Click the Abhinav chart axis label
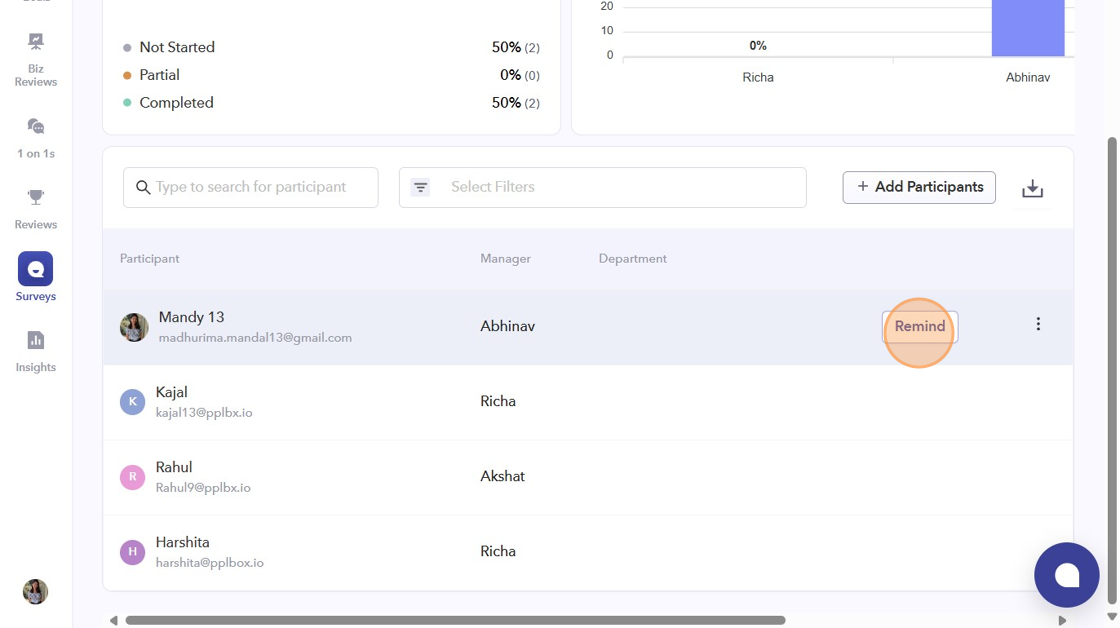The height and width of the screenshot is (628, 1120). [1028, 77]
